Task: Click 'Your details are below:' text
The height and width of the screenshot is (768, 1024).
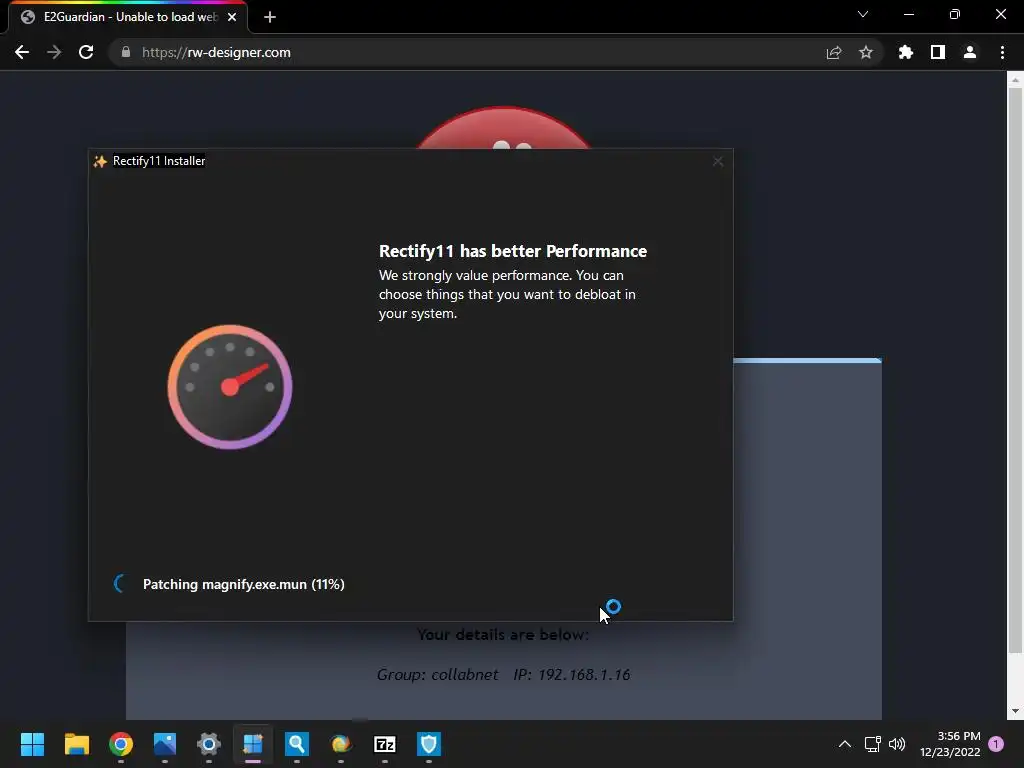Action: click(503, 635)
